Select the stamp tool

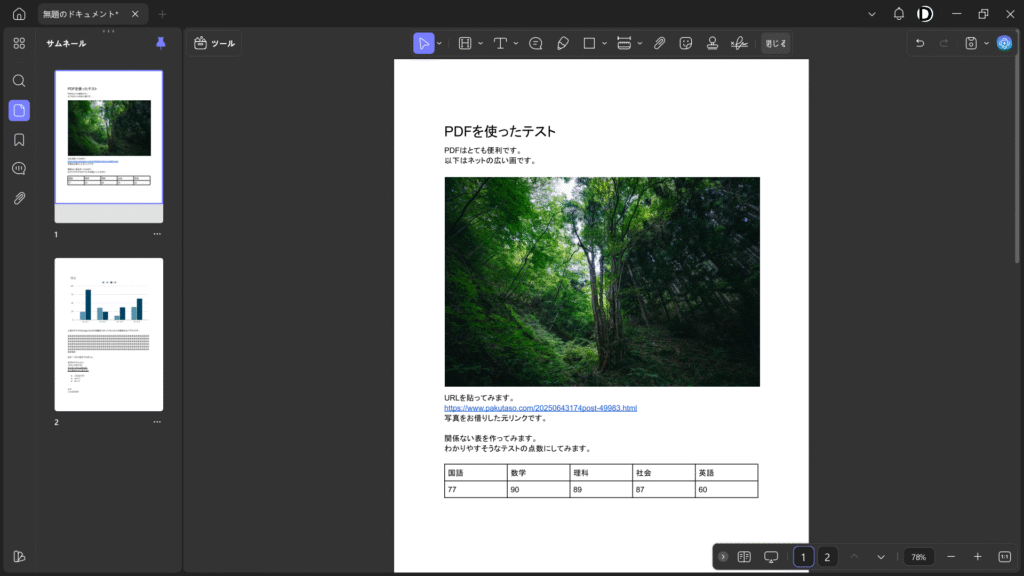click(712, 43)
